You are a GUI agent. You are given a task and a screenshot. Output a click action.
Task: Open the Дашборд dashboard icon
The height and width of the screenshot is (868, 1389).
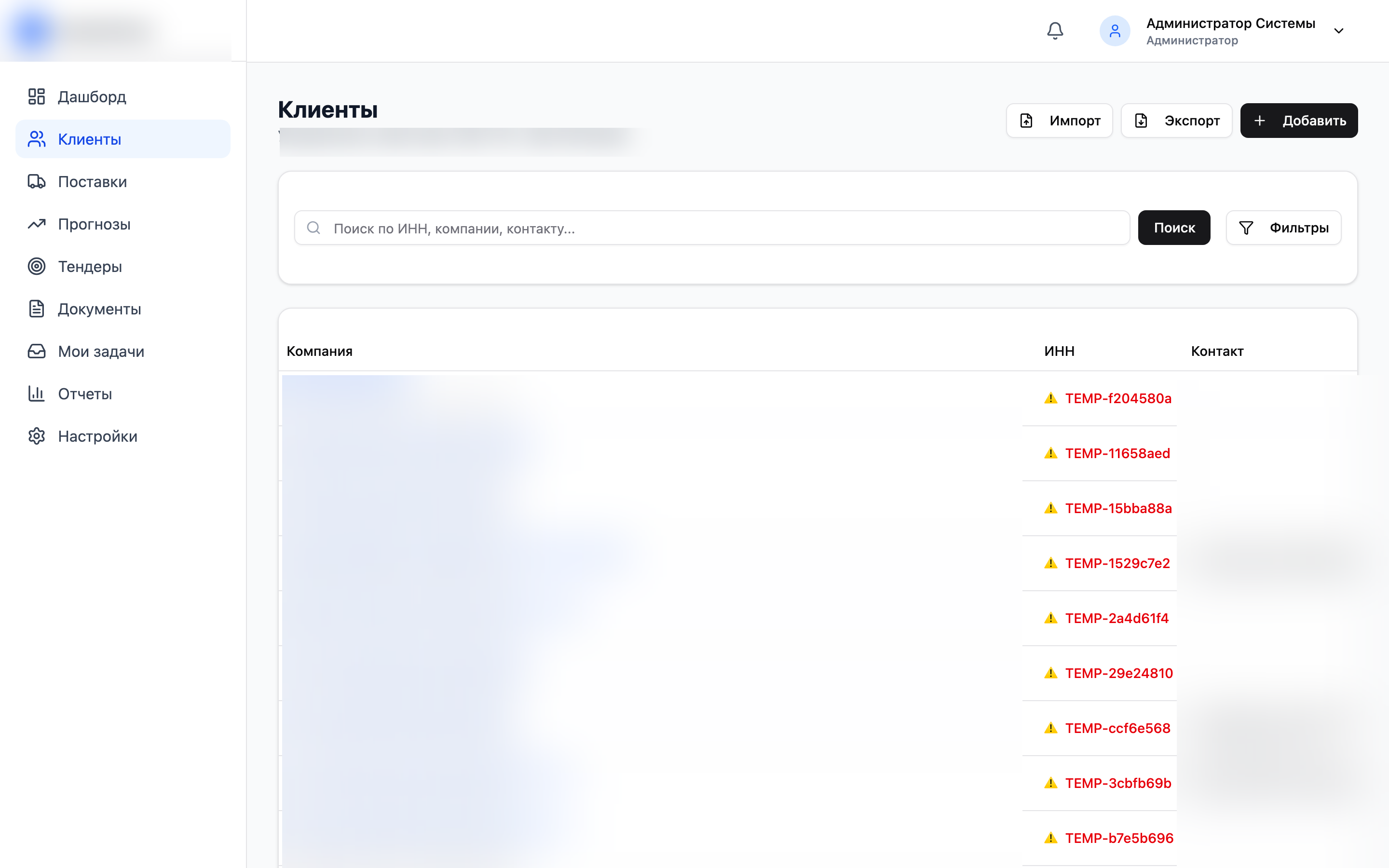(37, 96)
